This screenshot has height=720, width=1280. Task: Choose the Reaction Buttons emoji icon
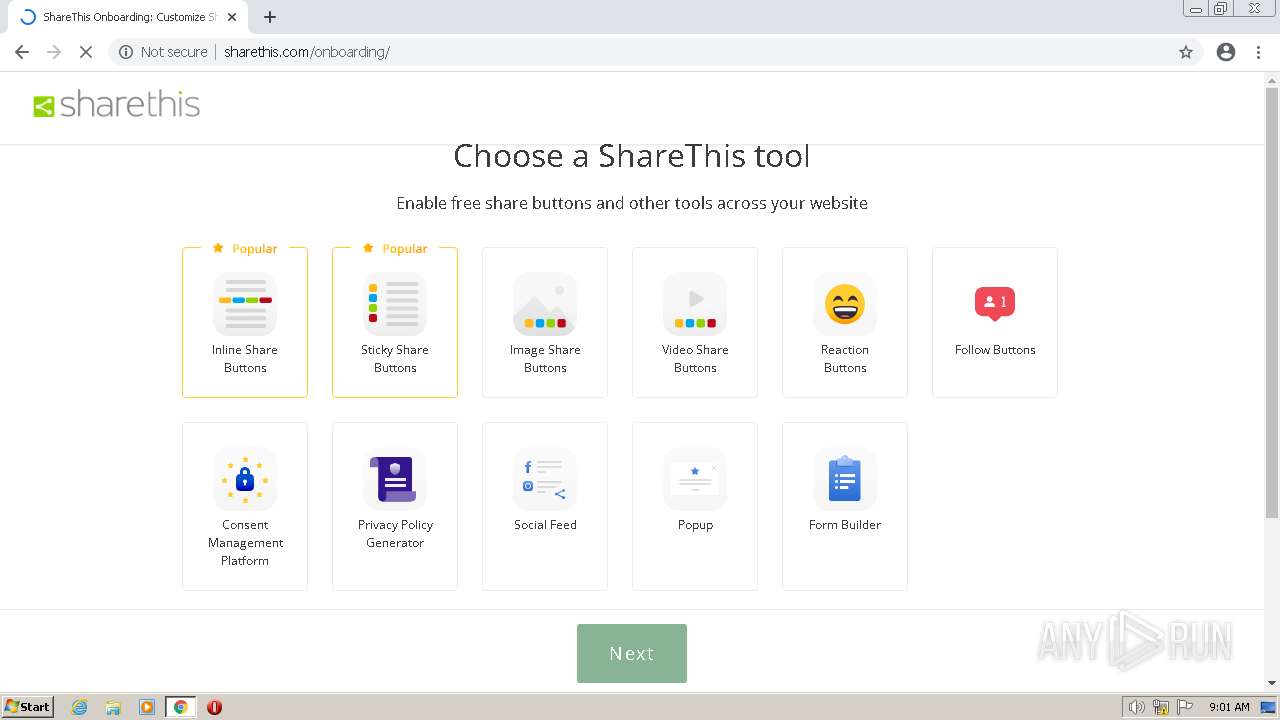coord(845,304)
